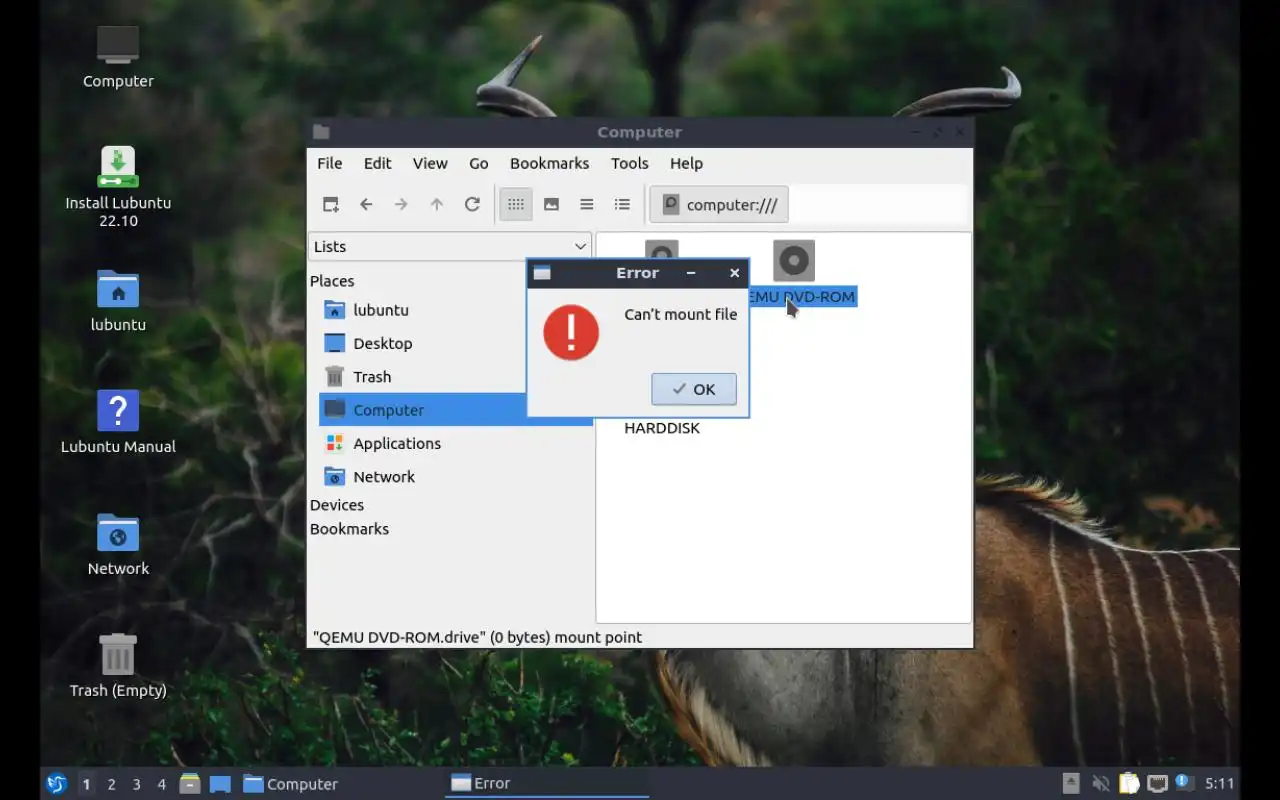The image size is (1280, 800).
Task: Switch to thumbnail view mode
Action: [x=551, y=204]
